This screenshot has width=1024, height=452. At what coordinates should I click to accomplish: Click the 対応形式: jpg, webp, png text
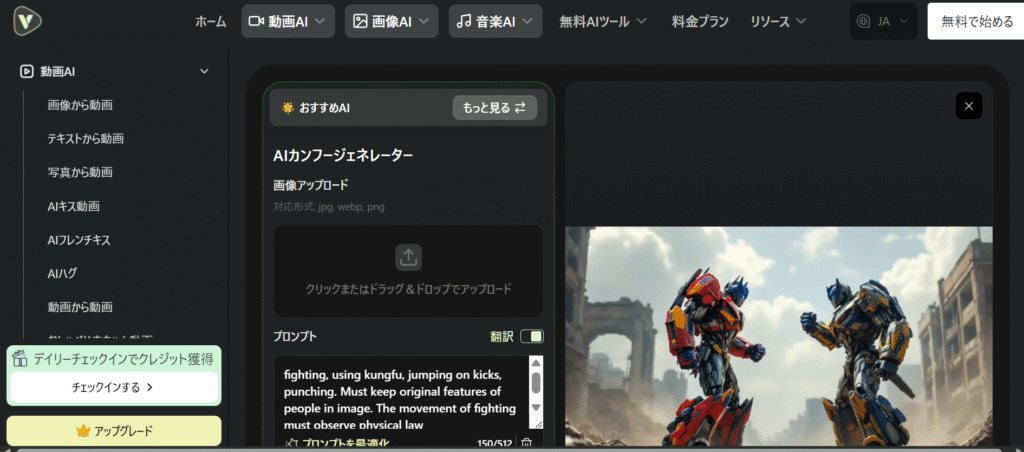pos(329,206)
